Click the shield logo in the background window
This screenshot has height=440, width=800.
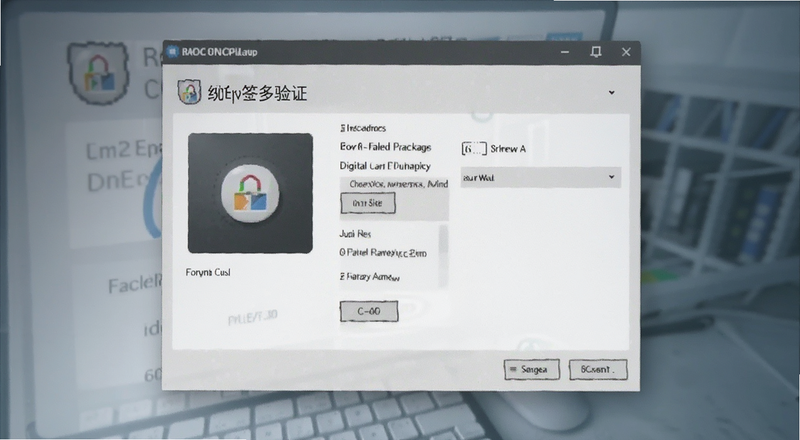(98, 73)
